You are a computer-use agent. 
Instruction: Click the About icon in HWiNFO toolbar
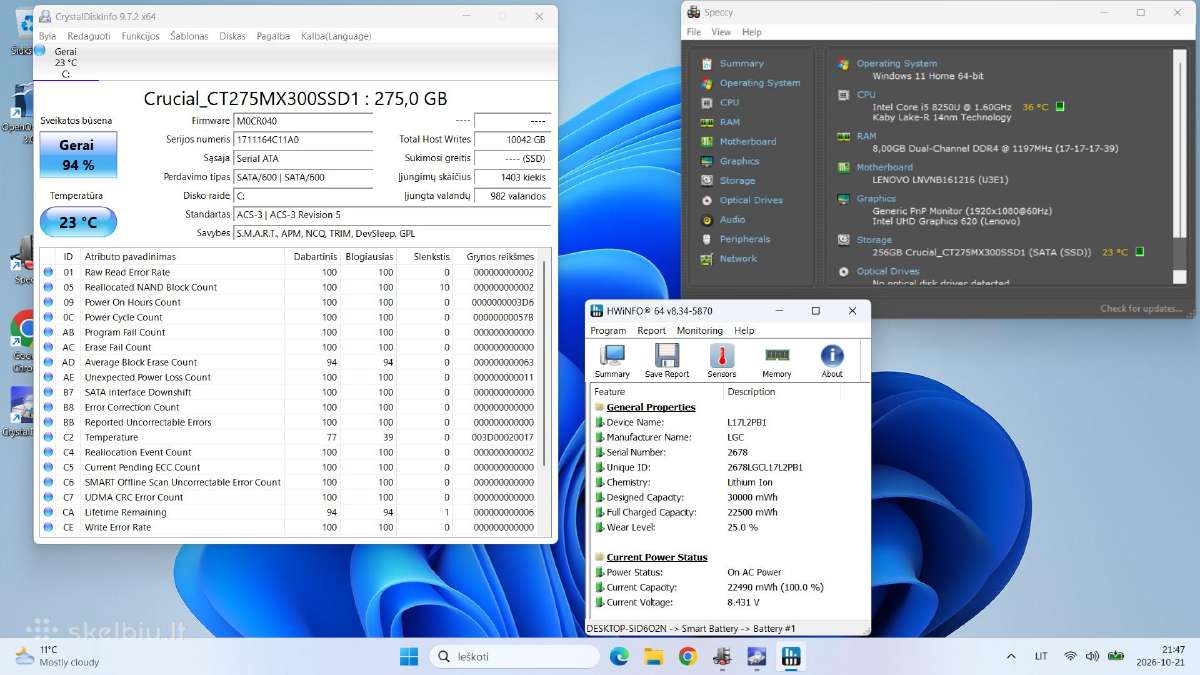coord(832,361)
